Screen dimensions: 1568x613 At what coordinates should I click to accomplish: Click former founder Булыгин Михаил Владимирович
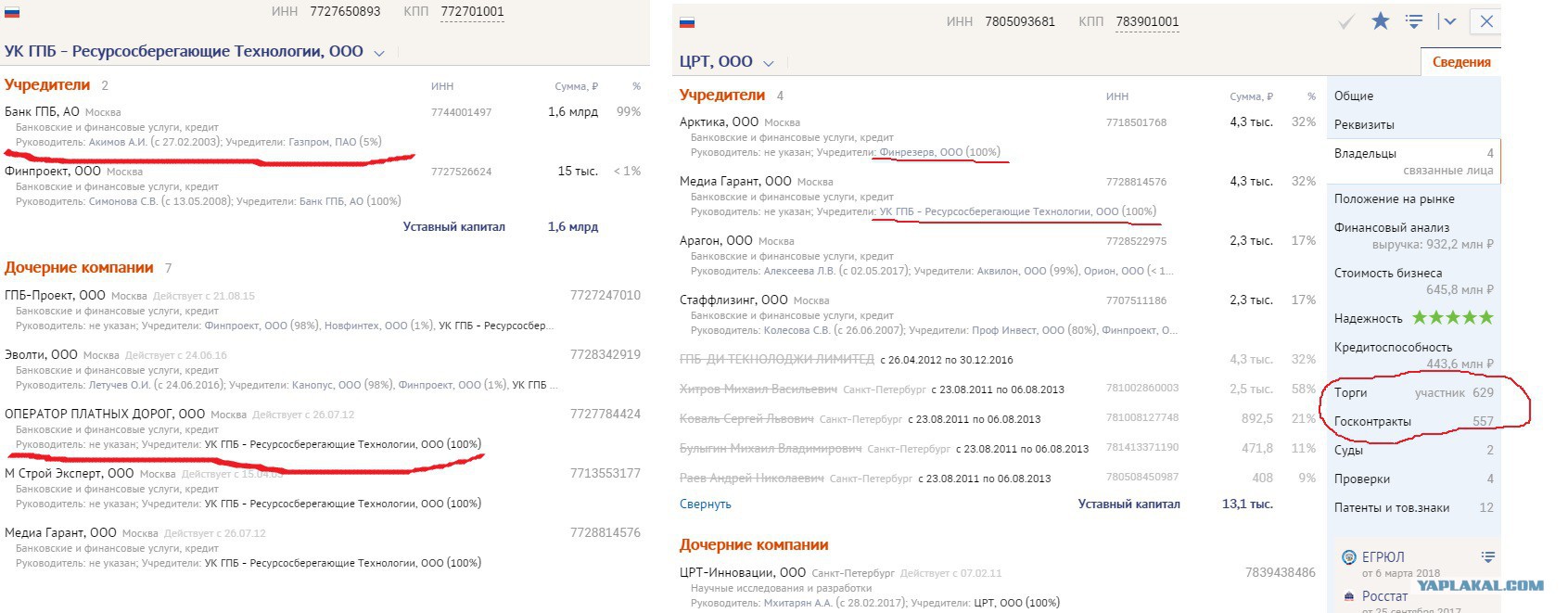[x=771, y=449]
